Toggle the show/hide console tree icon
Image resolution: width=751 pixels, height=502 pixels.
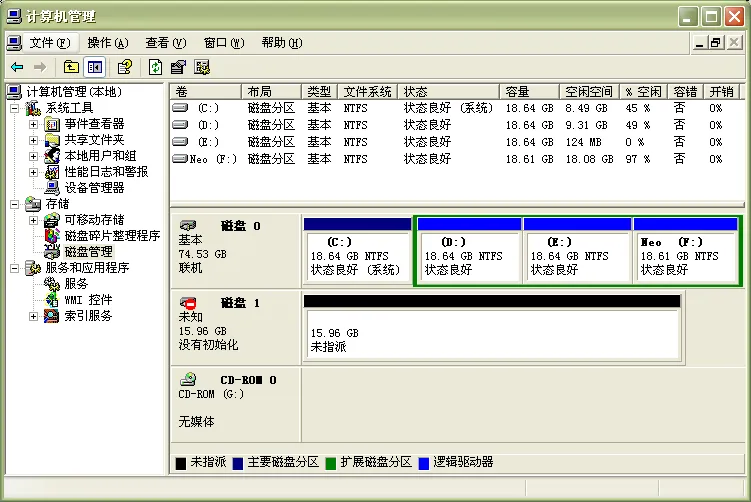94,67
